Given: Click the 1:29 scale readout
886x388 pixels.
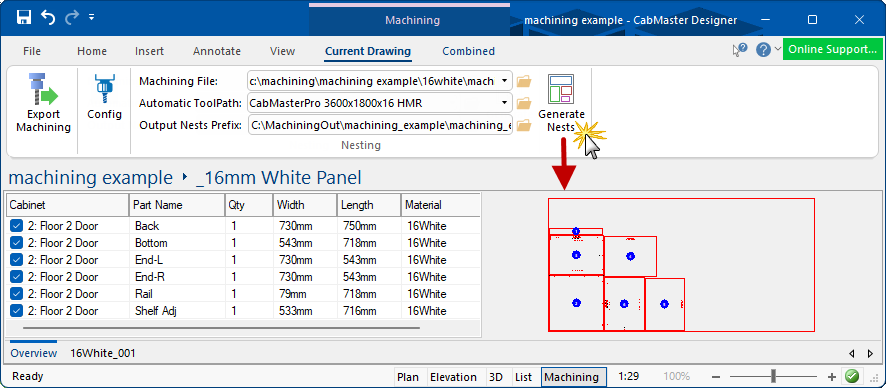Looking at the screenshot, I should pyautogui.click(x=628, y=376).
